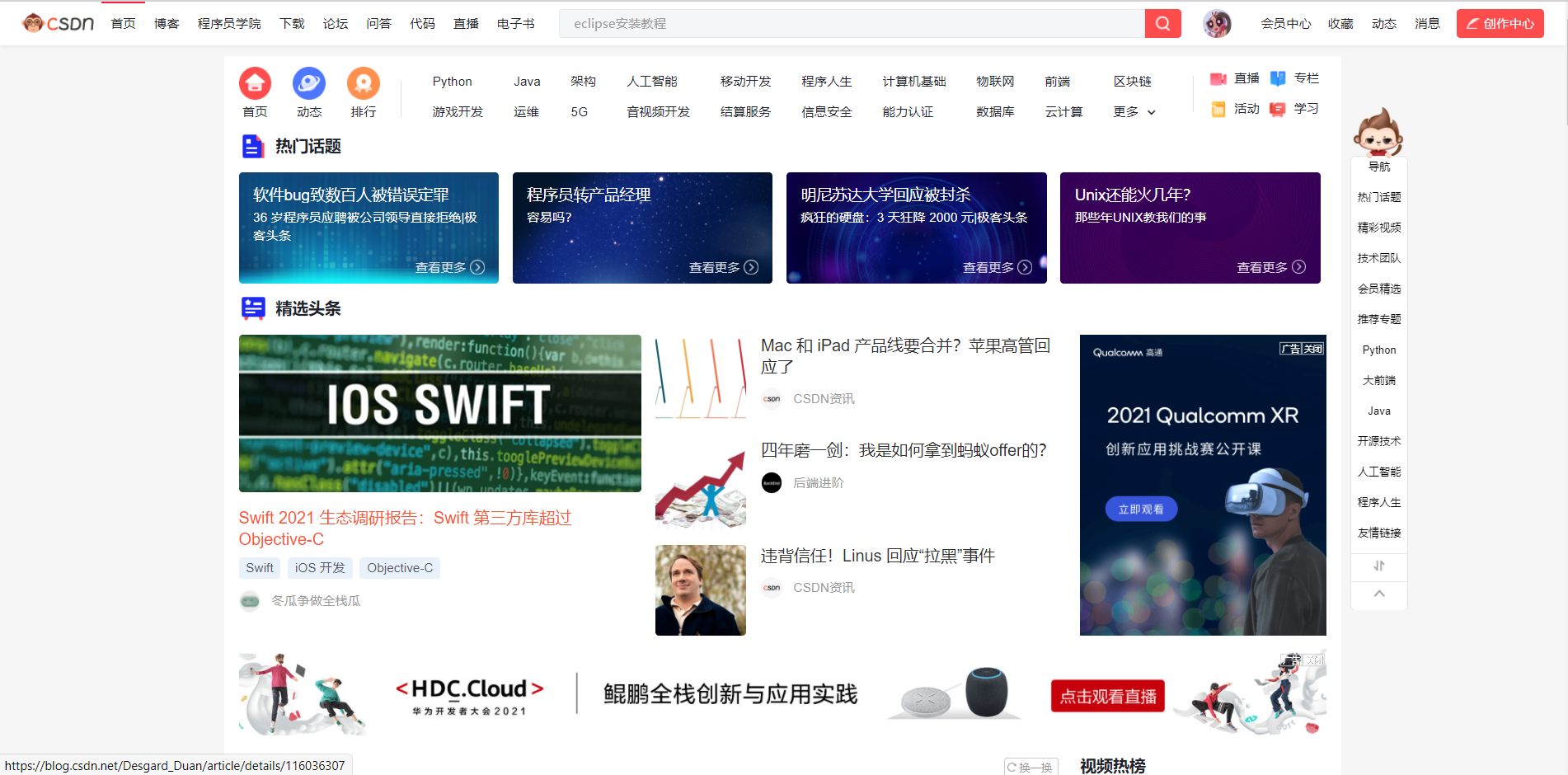The image size is (1568, 775).
Task: Click the 查看更多 arrow on 程序员转产品经理 card
Action: 751,267
